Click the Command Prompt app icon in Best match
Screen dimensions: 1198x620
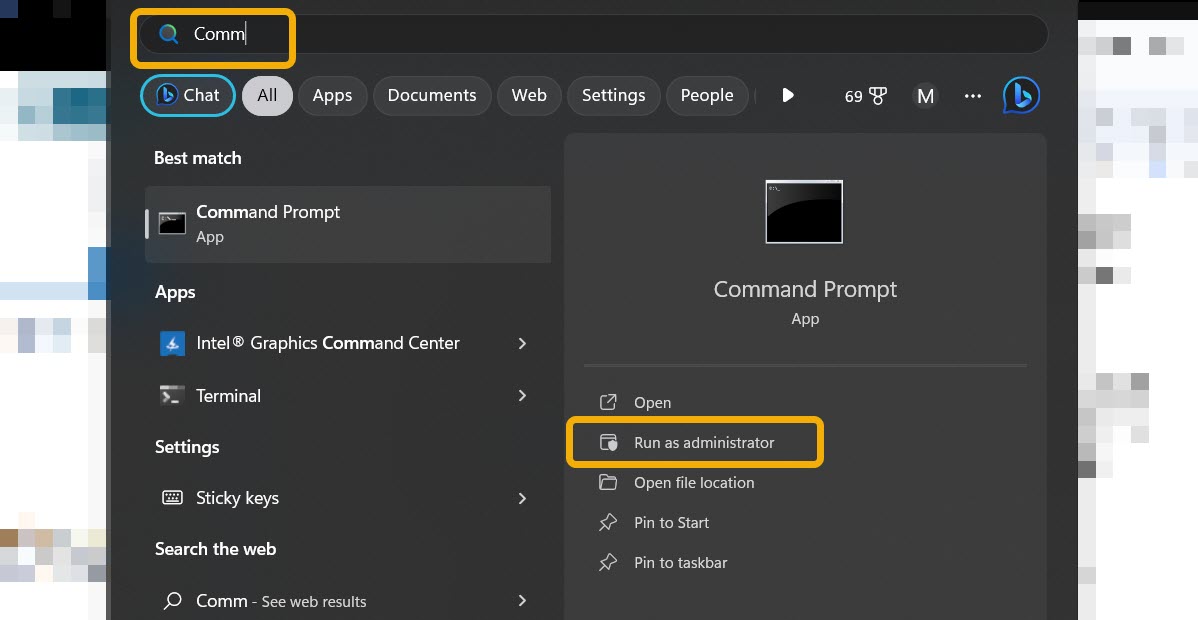click(172, 223)
